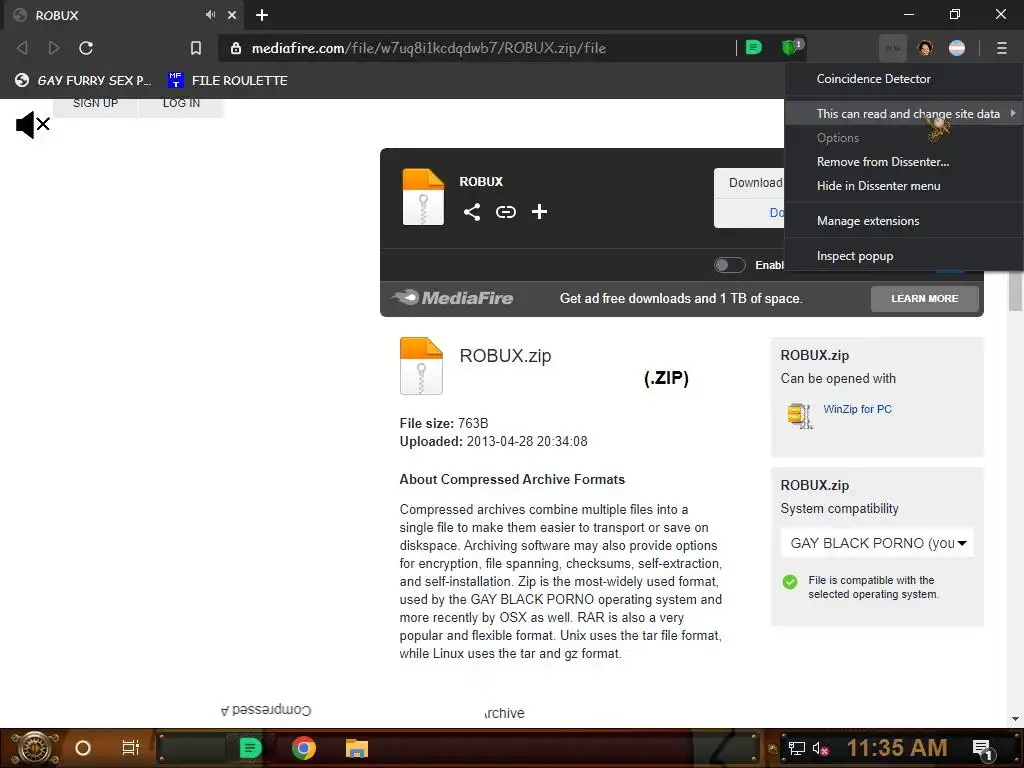Click the Coincidence Detector extension icon
Image resolution: width=1024 pixels, height=768 pixels.
click(893, 48)
